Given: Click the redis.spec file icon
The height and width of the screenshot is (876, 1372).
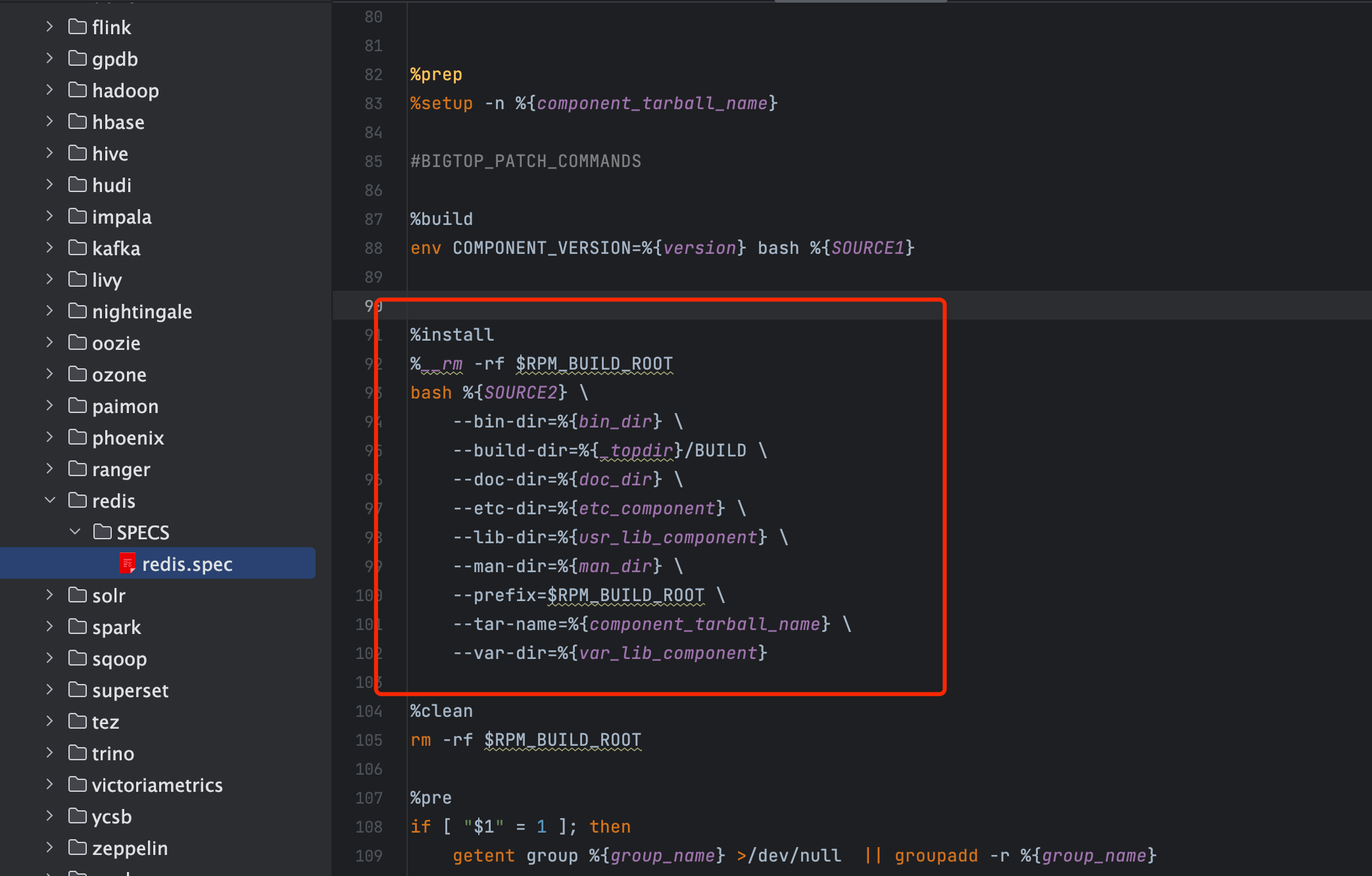Looking at the screenshot, I should [x=128, y=564].
